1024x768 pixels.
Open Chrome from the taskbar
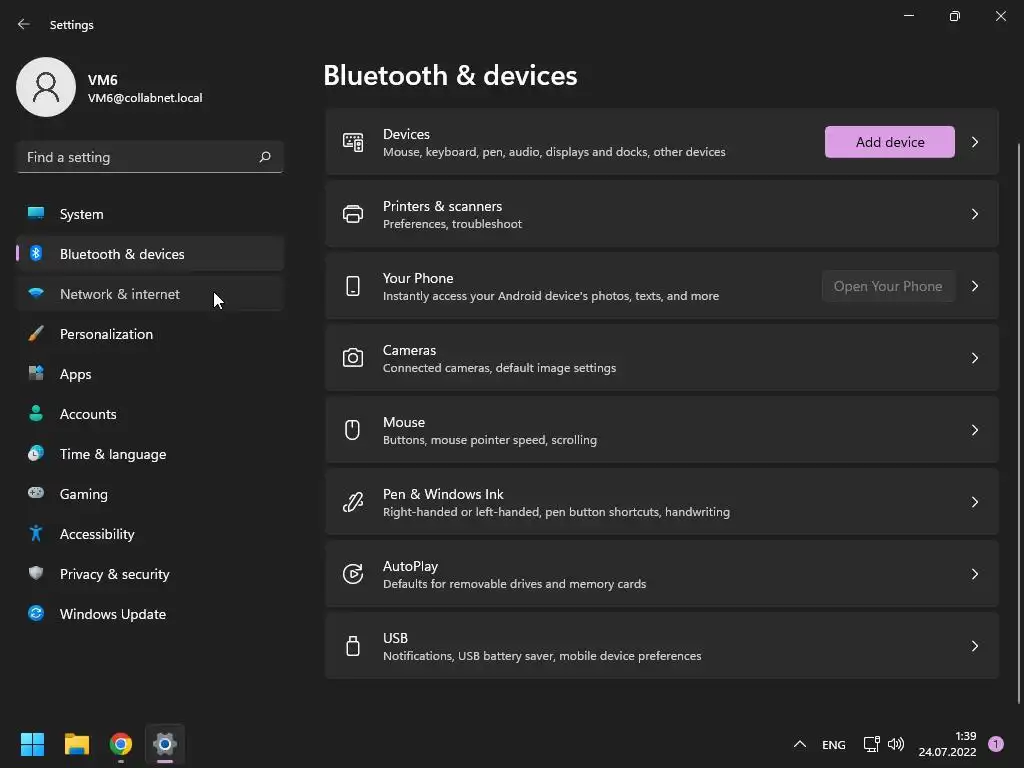(x=121, y=744)
